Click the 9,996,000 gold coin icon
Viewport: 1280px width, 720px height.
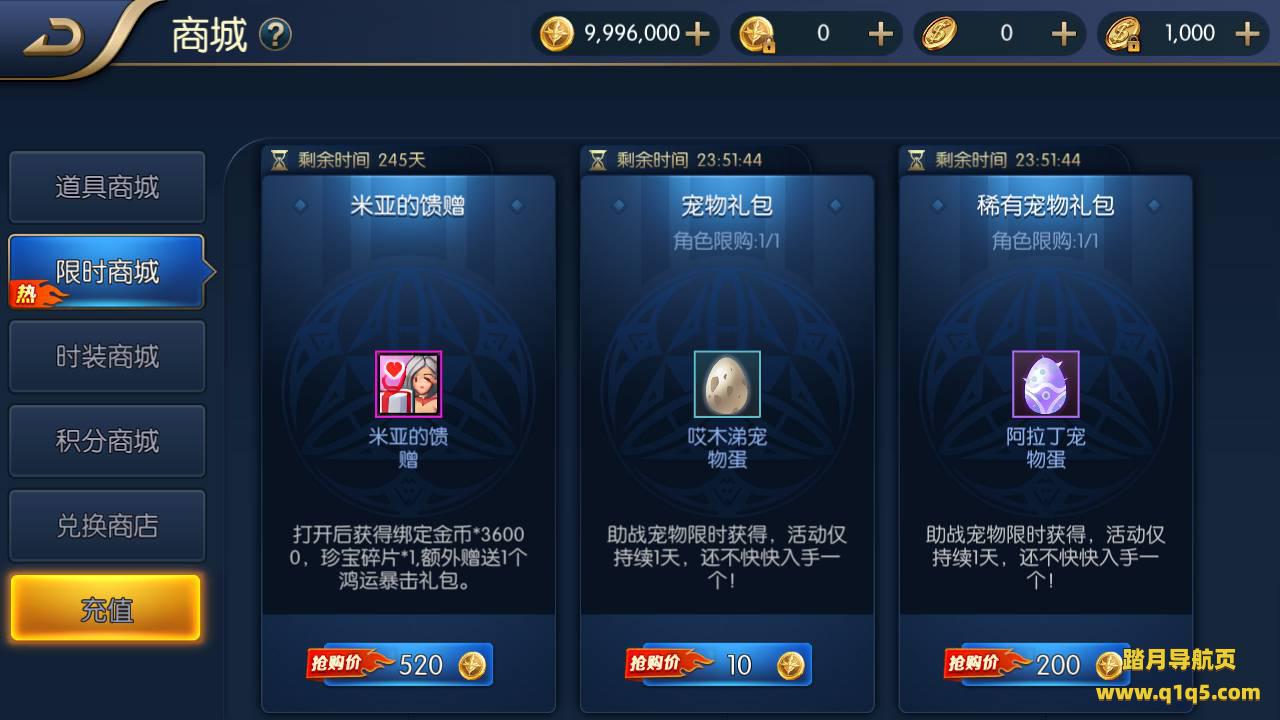(556, 34)
